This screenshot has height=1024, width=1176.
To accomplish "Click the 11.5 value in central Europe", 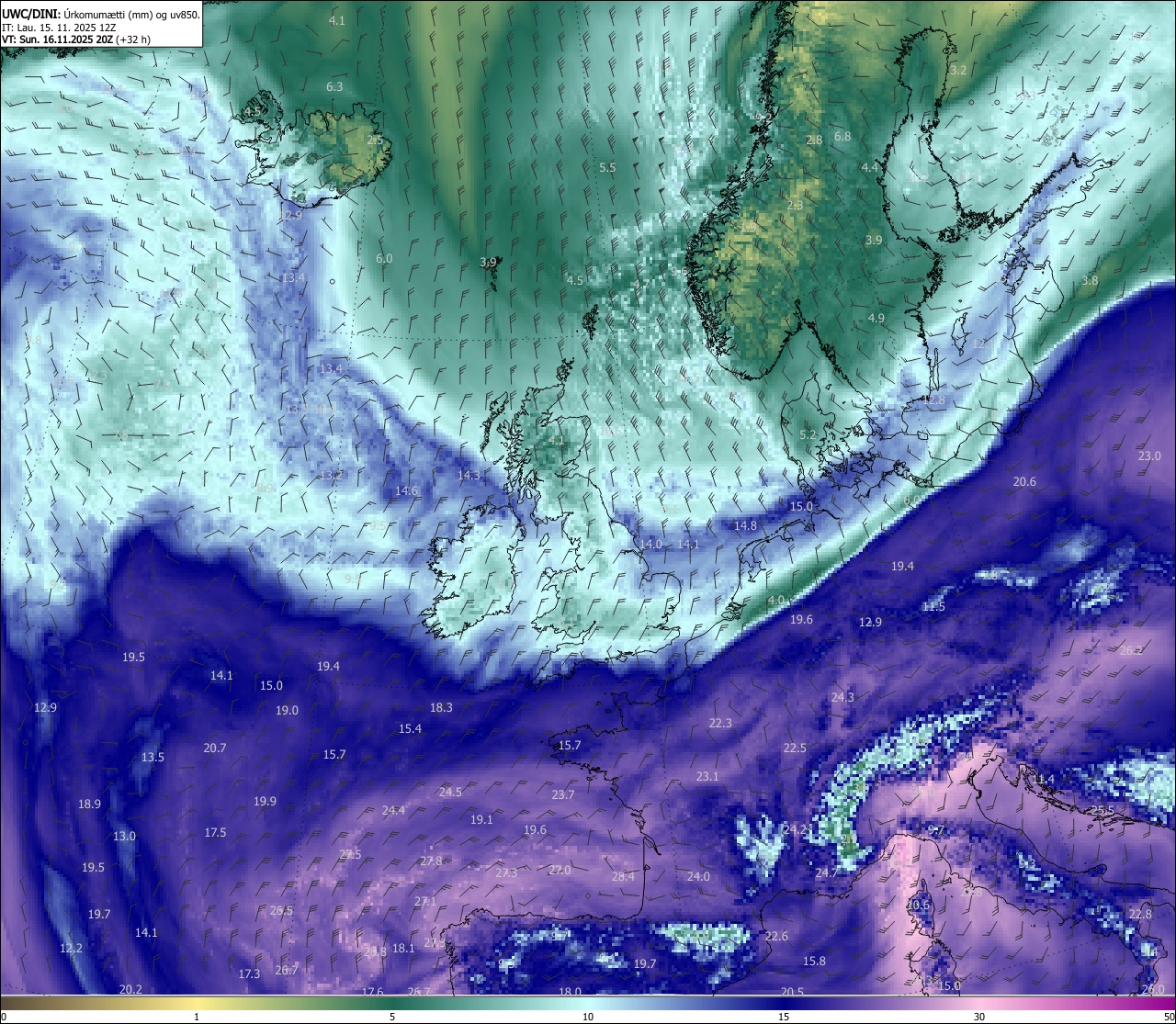I will coord(933,606).
